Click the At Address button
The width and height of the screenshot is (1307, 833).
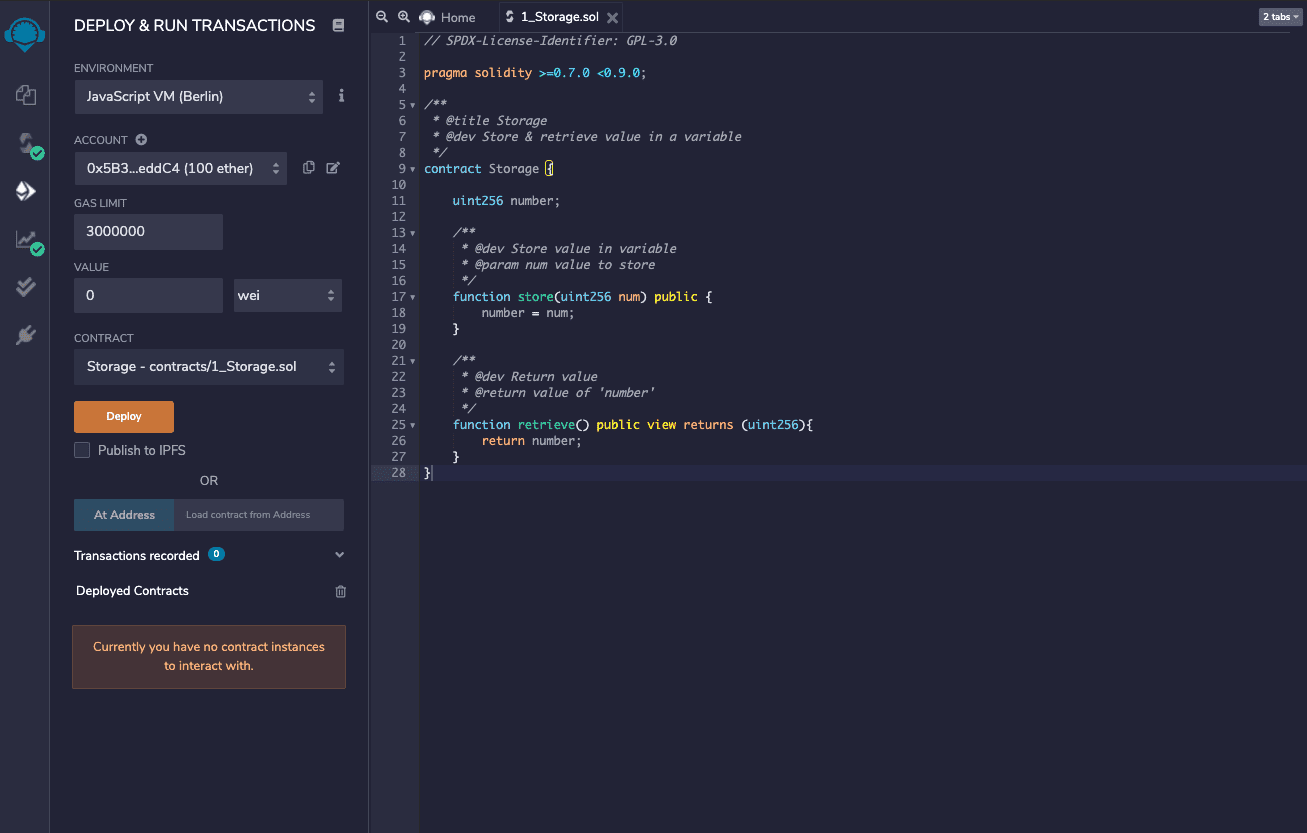124,515
